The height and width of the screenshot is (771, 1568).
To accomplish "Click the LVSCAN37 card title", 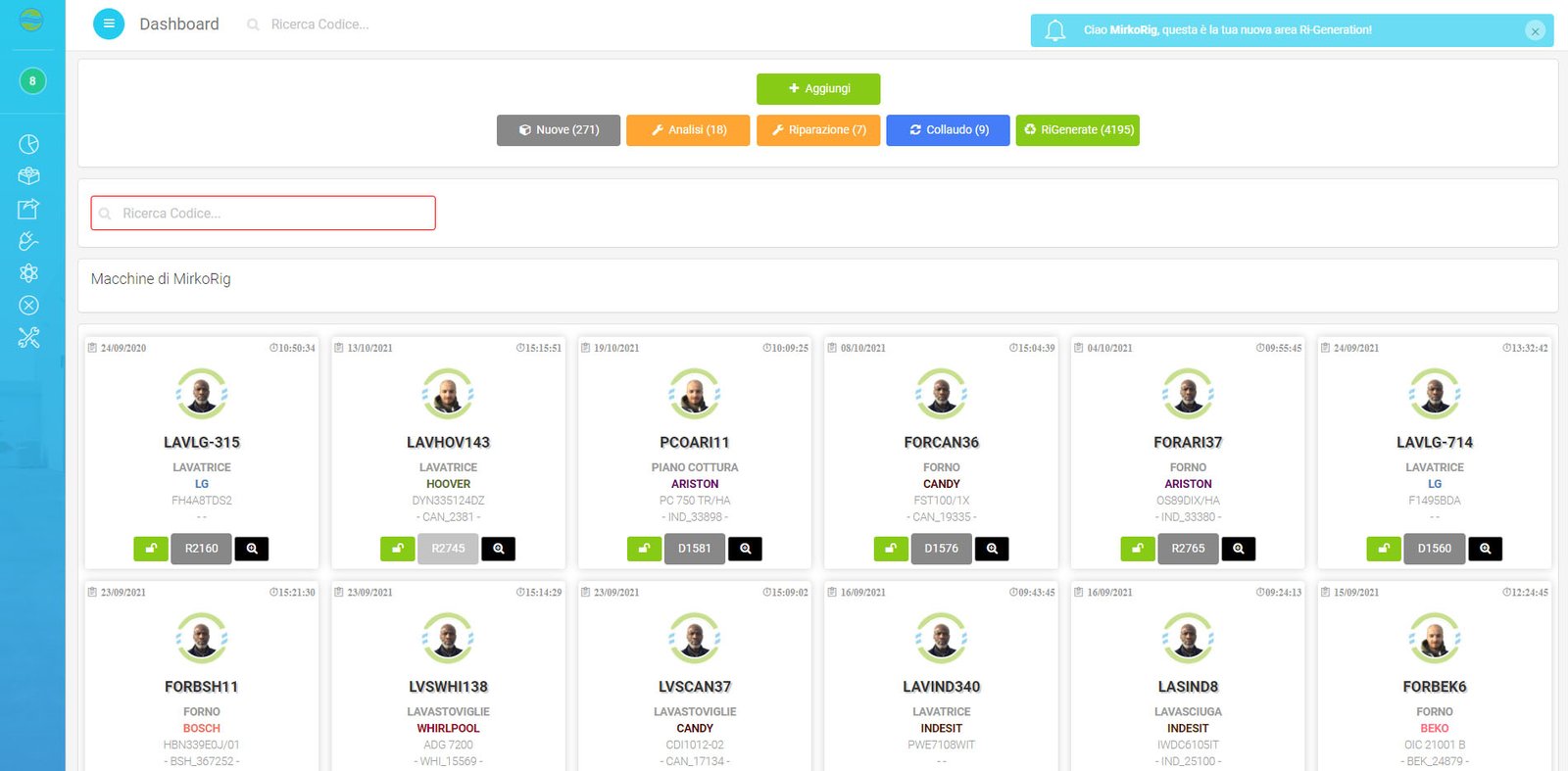I will (x=695, y=687).
